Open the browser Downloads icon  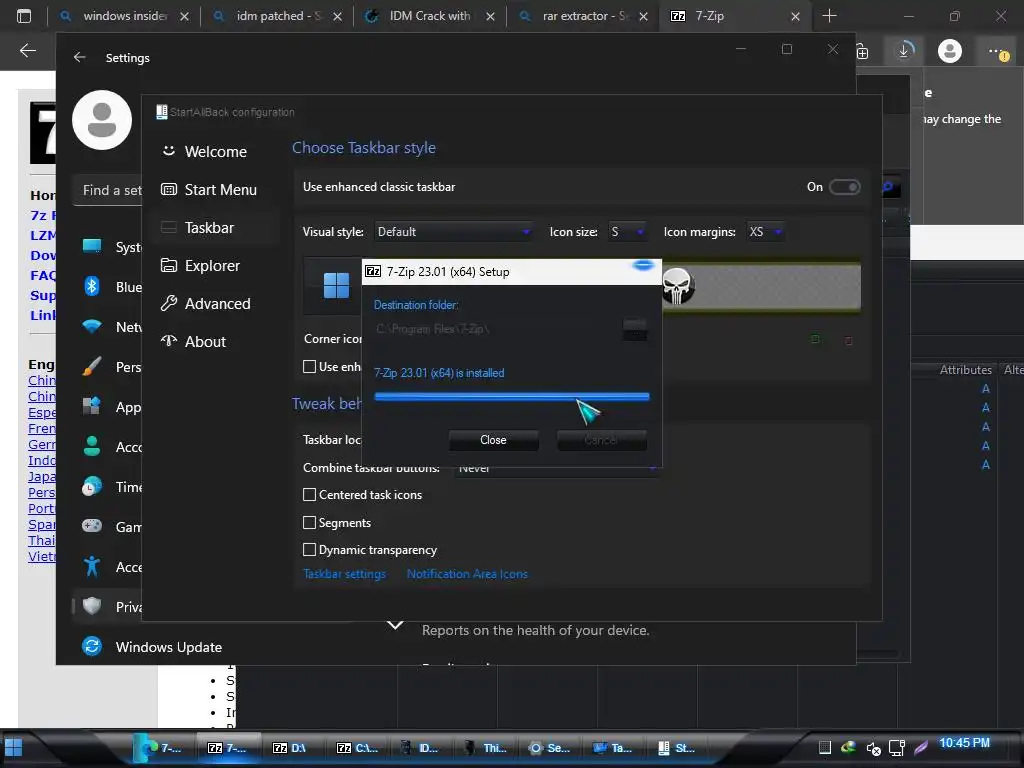[905, 50]
